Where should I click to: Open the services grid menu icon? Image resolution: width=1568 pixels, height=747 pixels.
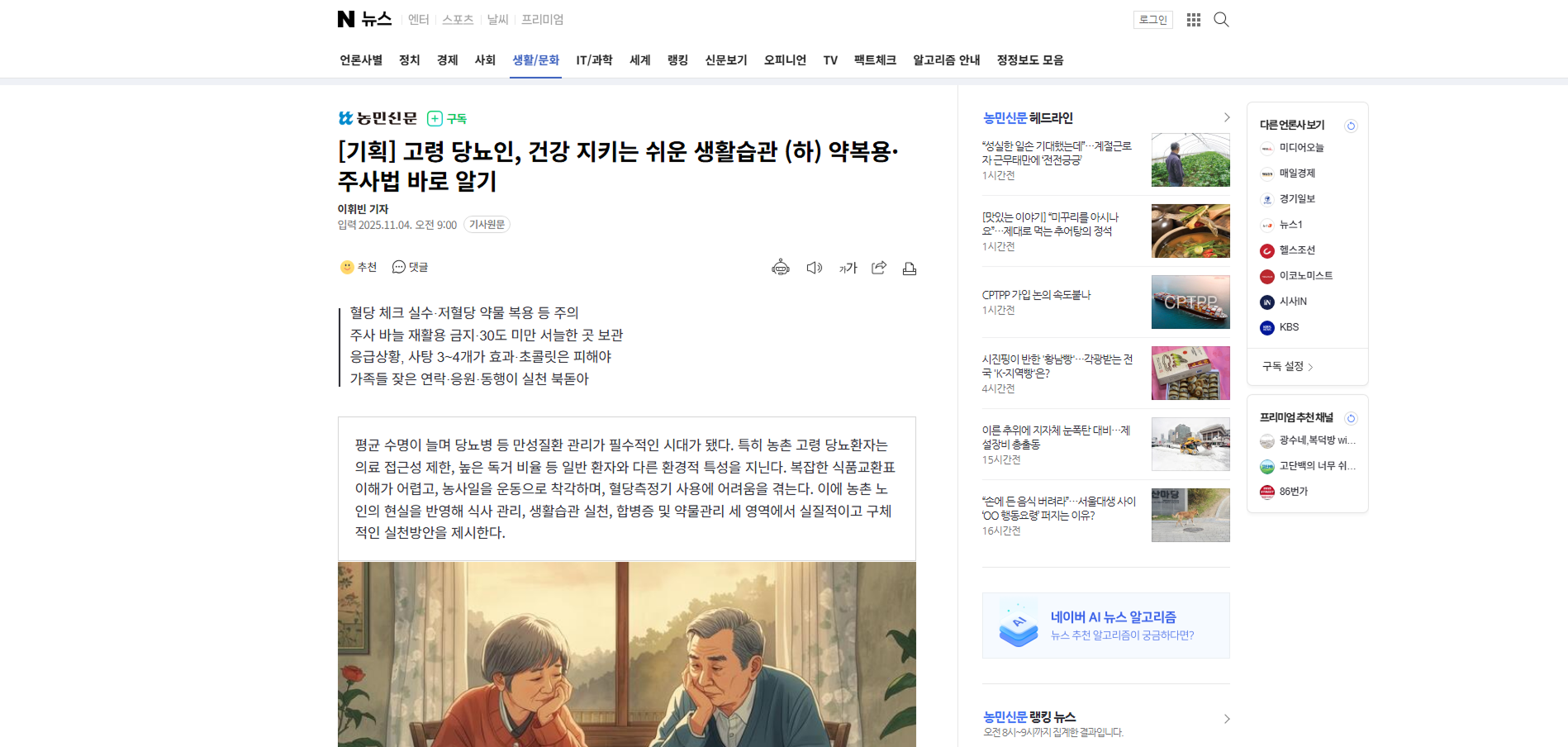click(x=1194, y=20)
